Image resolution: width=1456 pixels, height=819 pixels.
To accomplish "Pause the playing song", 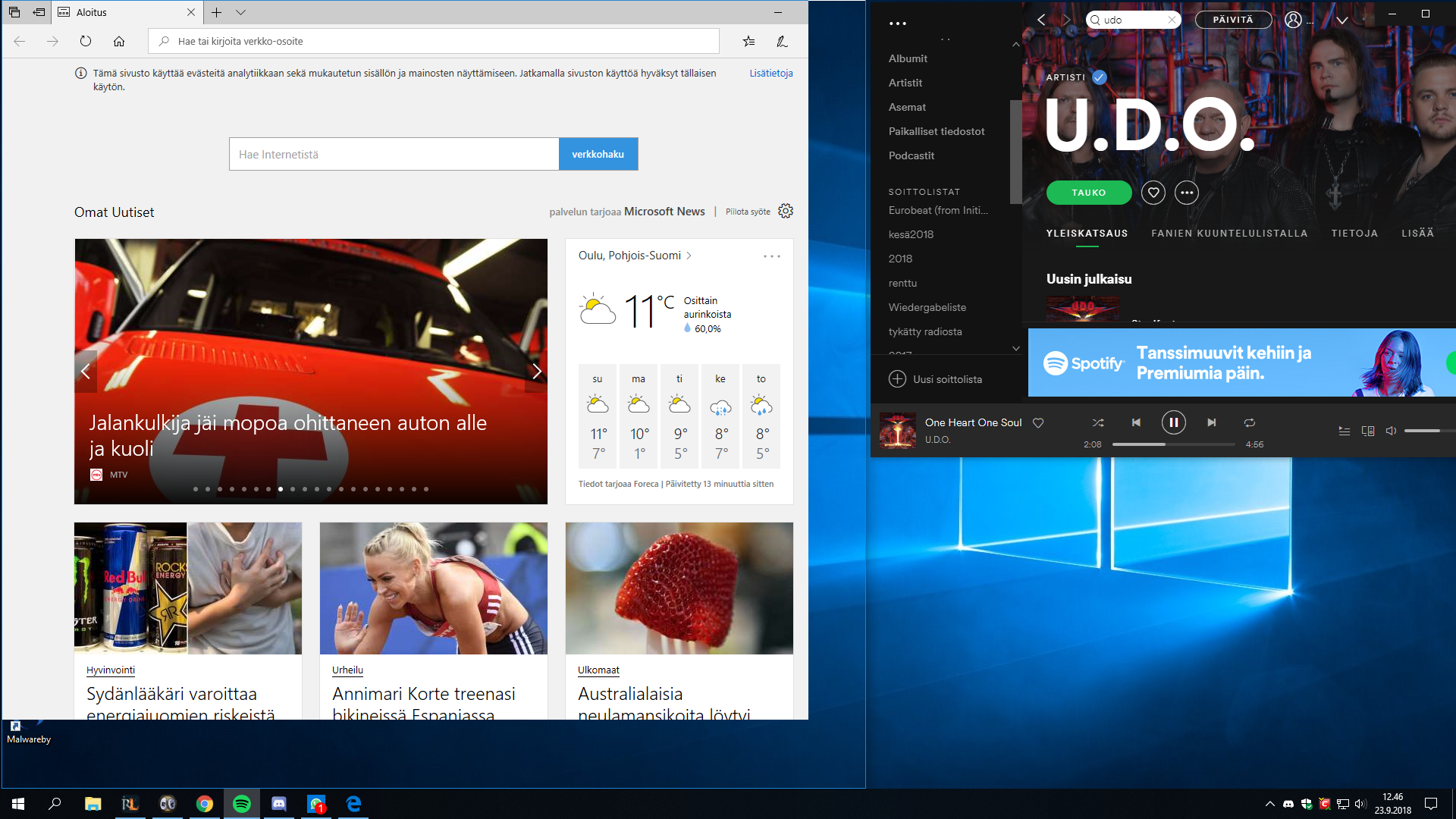I will (x=1173, y=422).
